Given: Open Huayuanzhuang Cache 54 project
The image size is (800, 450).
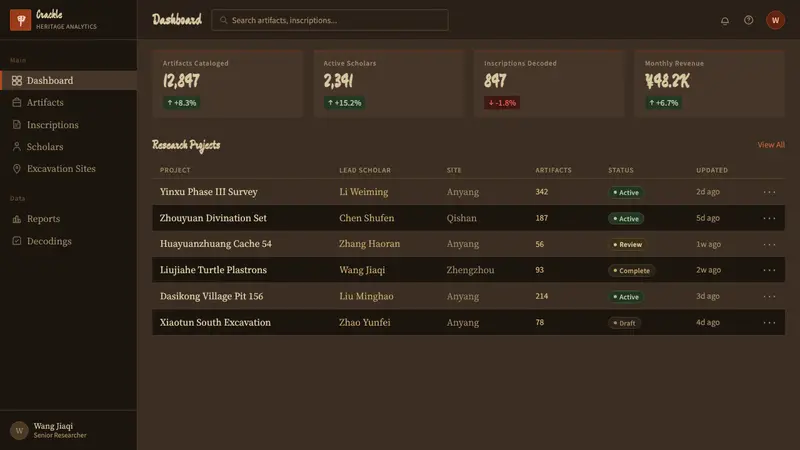Looking at the screenshot, I should [215, 244].
